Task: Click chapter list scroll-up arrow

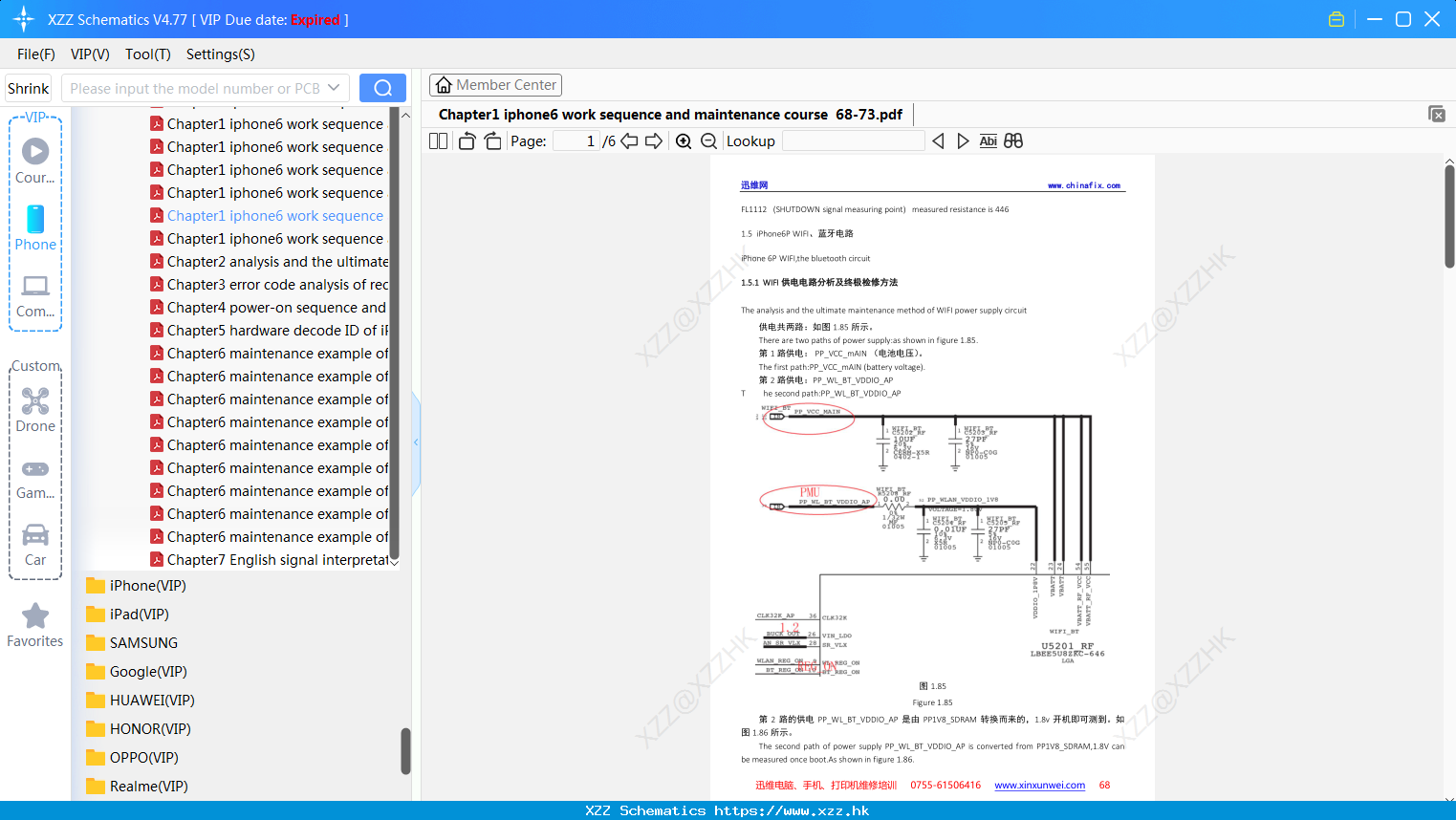Action: (405, 115)
